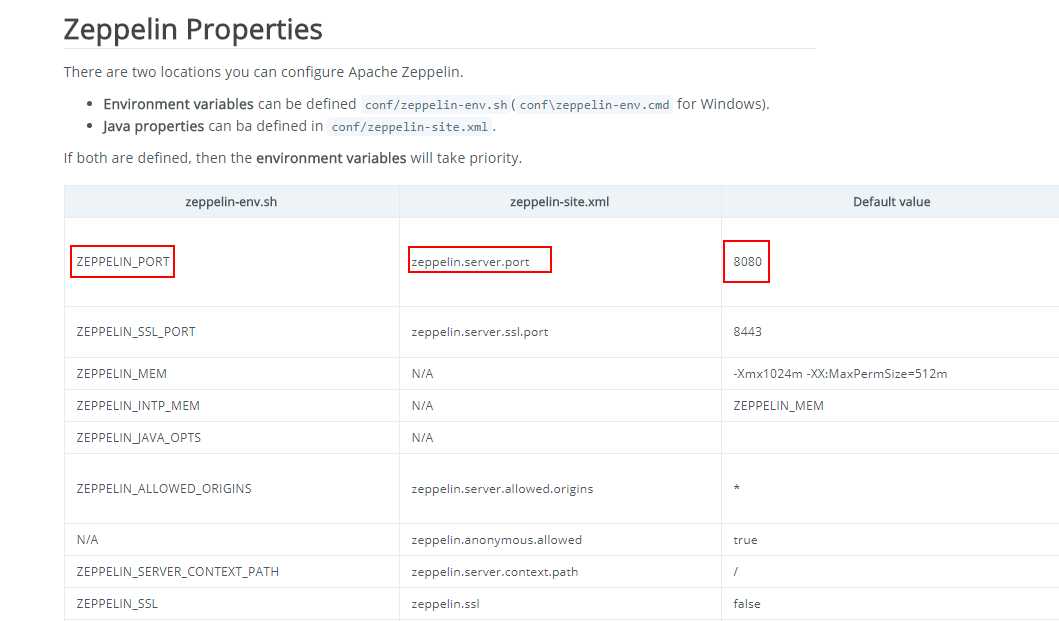Viewport: 1059px width, 621px height.
Task: Click the ZEPPELIN_SSL_PORT cell
Action: pyautogui.click(x=136, y=332)
